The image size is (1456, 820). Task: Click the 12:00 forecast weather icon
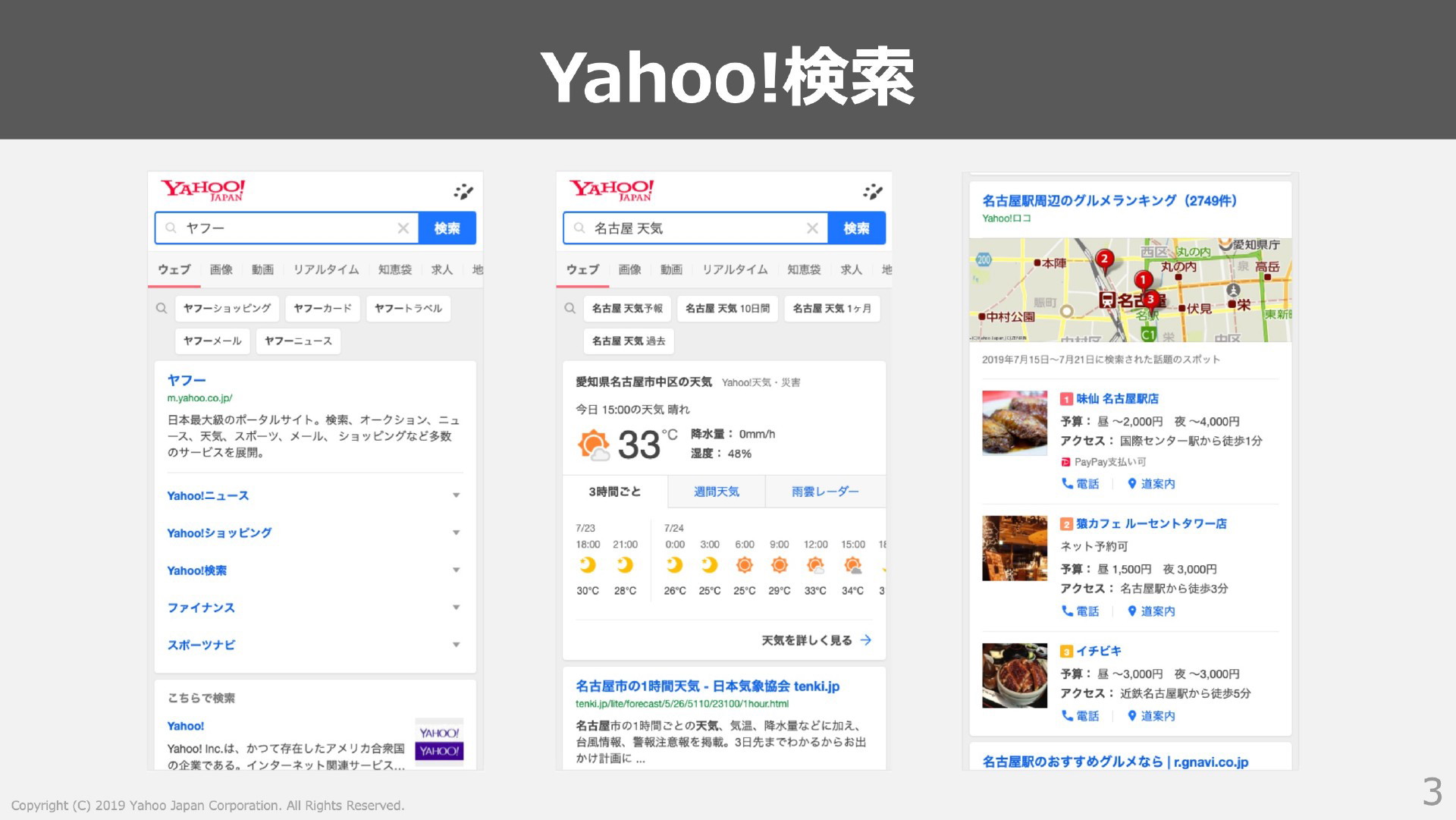[x=815, y=565]
